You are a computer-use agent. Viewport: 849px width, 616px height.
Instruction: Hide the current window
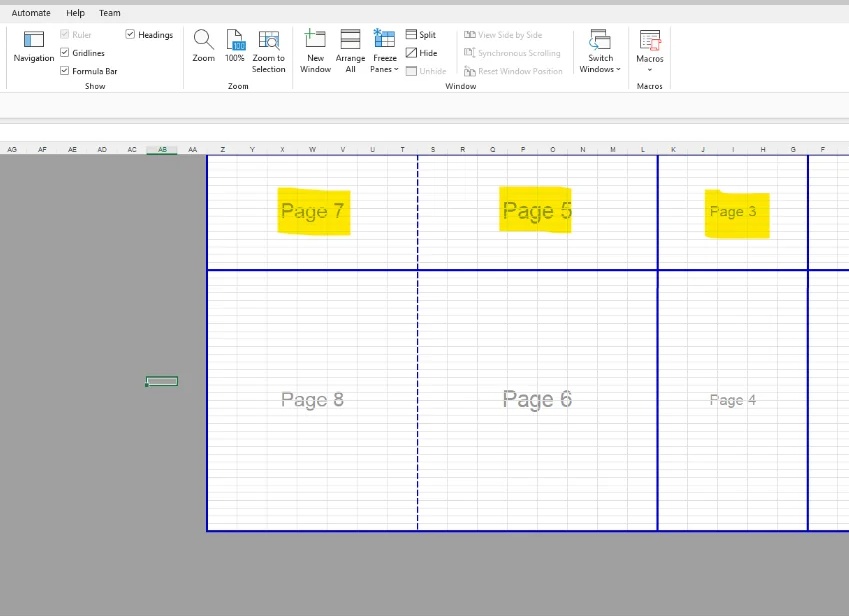(x=421, y=53)
